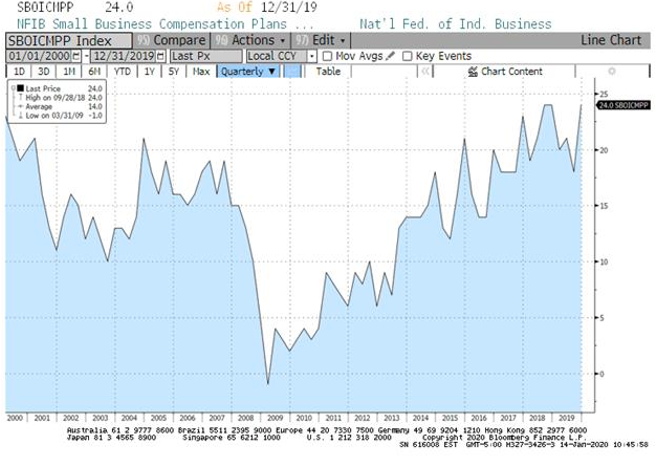The image size is (657, 460).
Task: Click the blue color swatch beside Quarterly
Action: pos(292,72)
